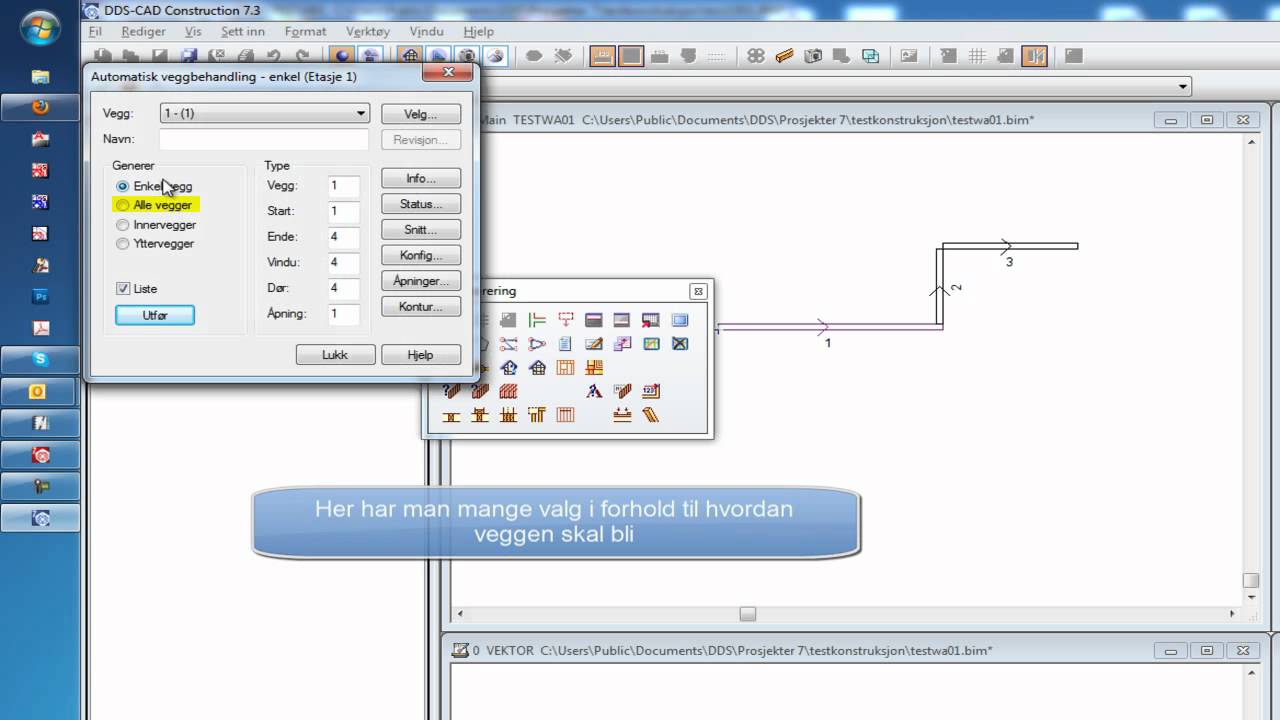Expand the long dropdown below main toolbar

[x=1184, y=87]
